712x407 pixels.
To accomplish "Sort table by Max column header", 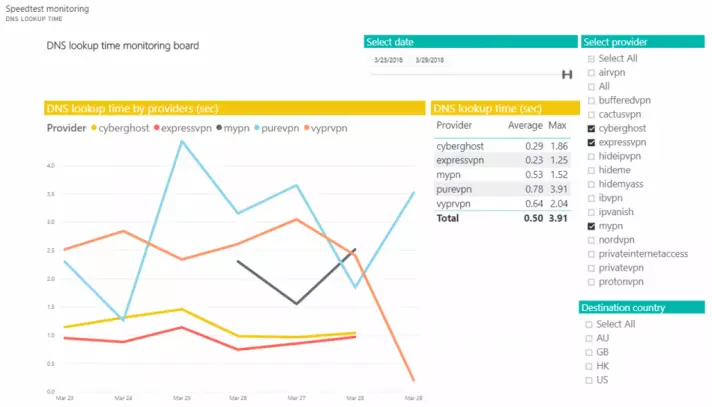I will click(558, 126).
